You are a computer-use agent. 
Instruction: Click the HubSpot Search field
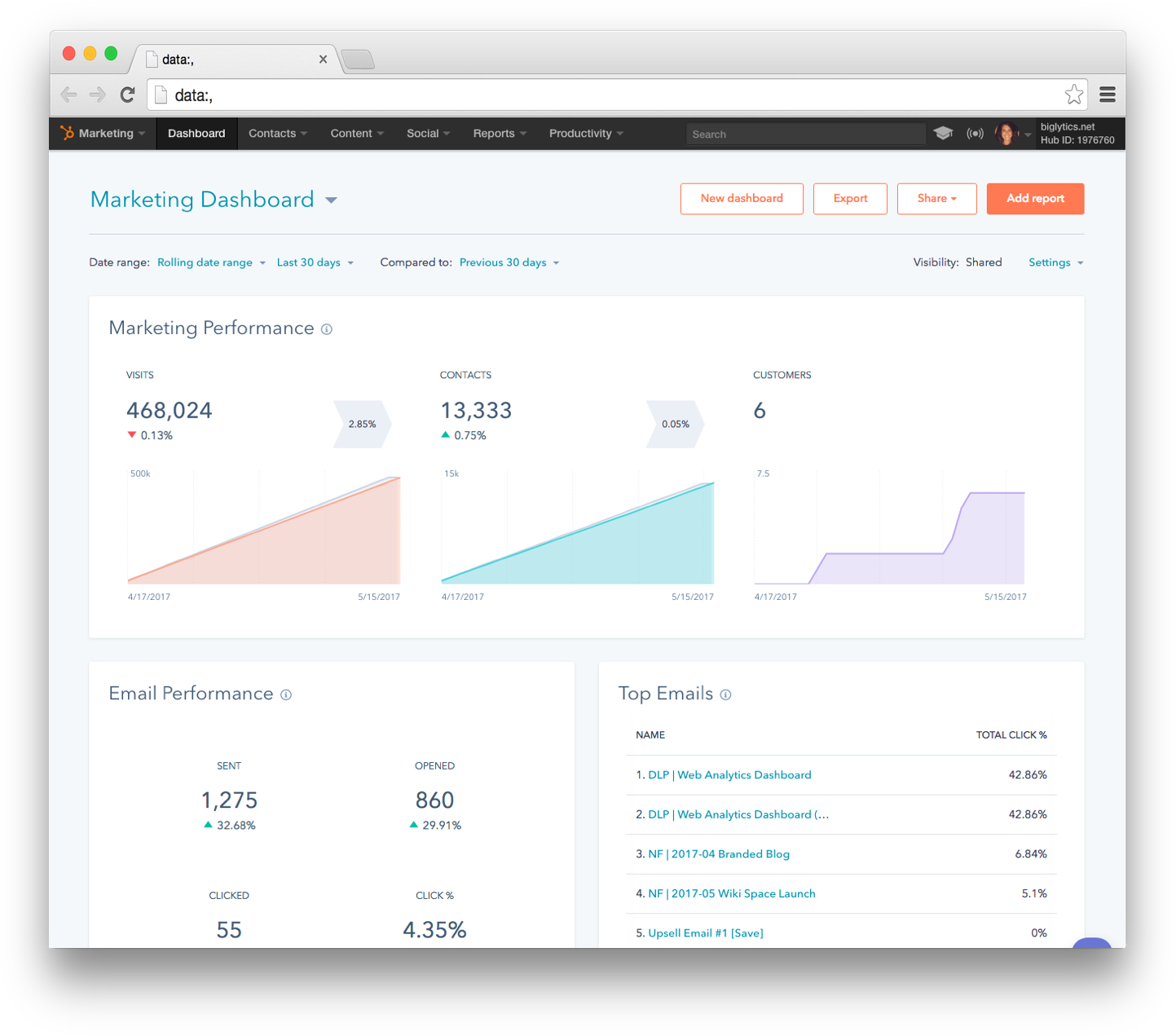click(805, 134)
